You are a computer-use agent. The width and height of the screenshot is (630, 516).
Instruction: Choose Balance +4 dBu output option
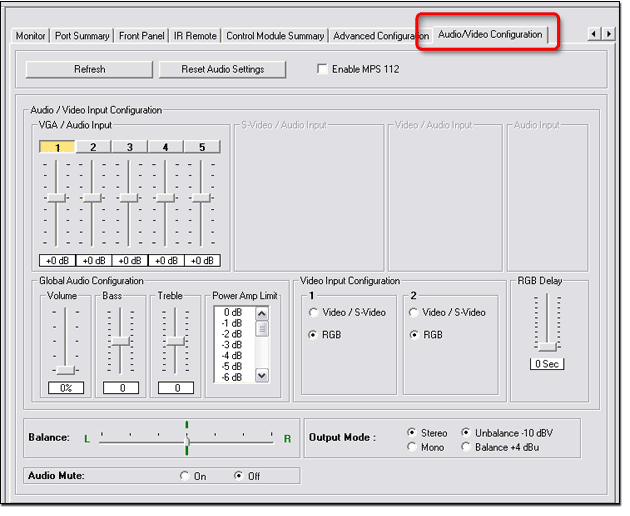[466, 448]
